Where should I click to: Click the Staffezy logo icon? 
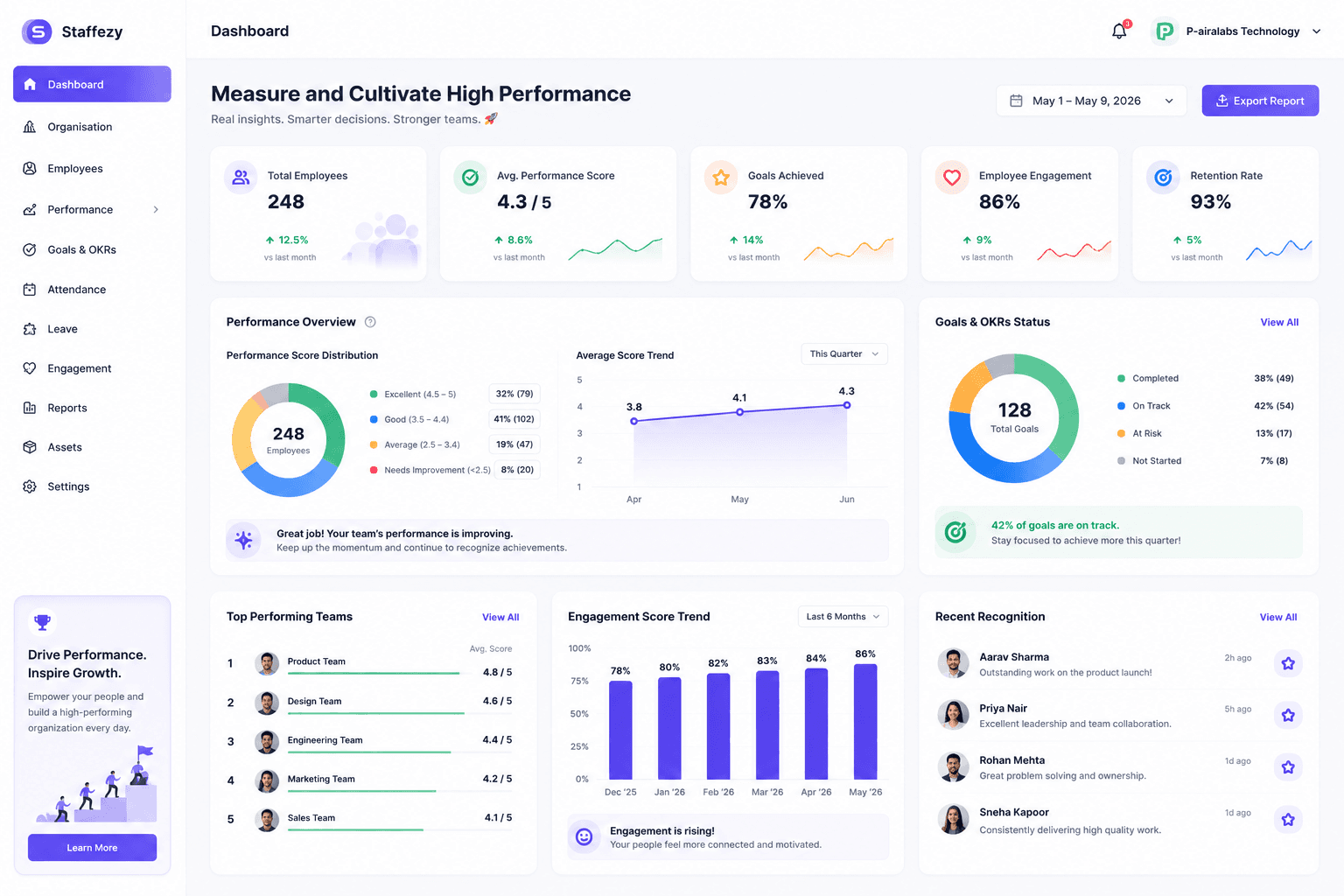37,31
